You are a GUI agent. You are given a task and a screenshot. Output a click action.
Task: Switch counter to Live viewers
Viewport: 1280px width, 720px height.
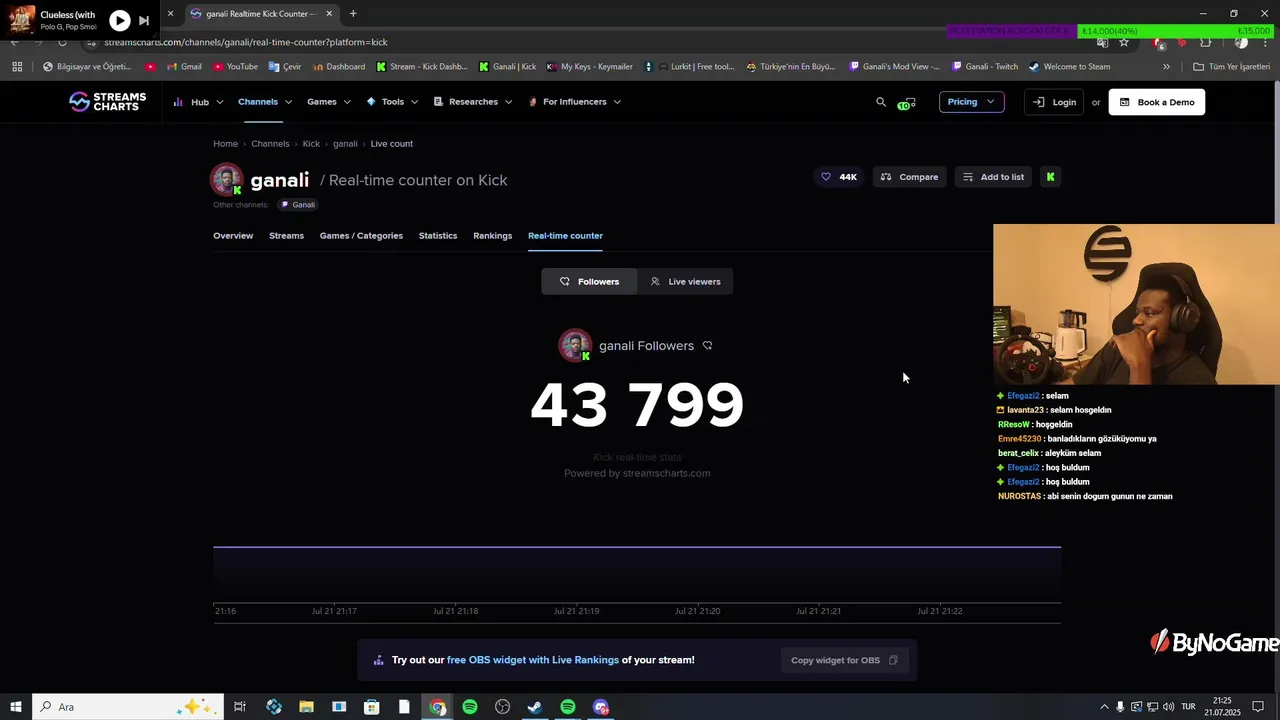point(685,282)
